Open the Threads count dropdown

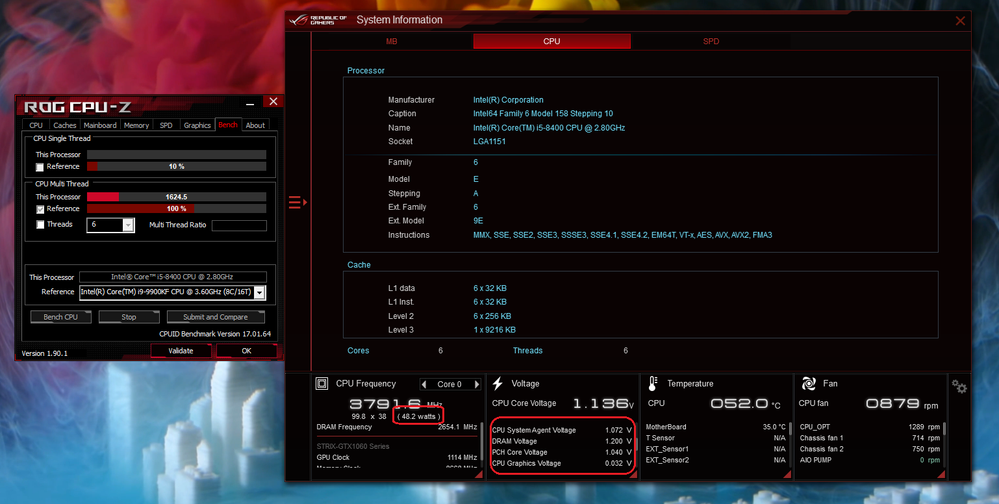pos(128,225)
